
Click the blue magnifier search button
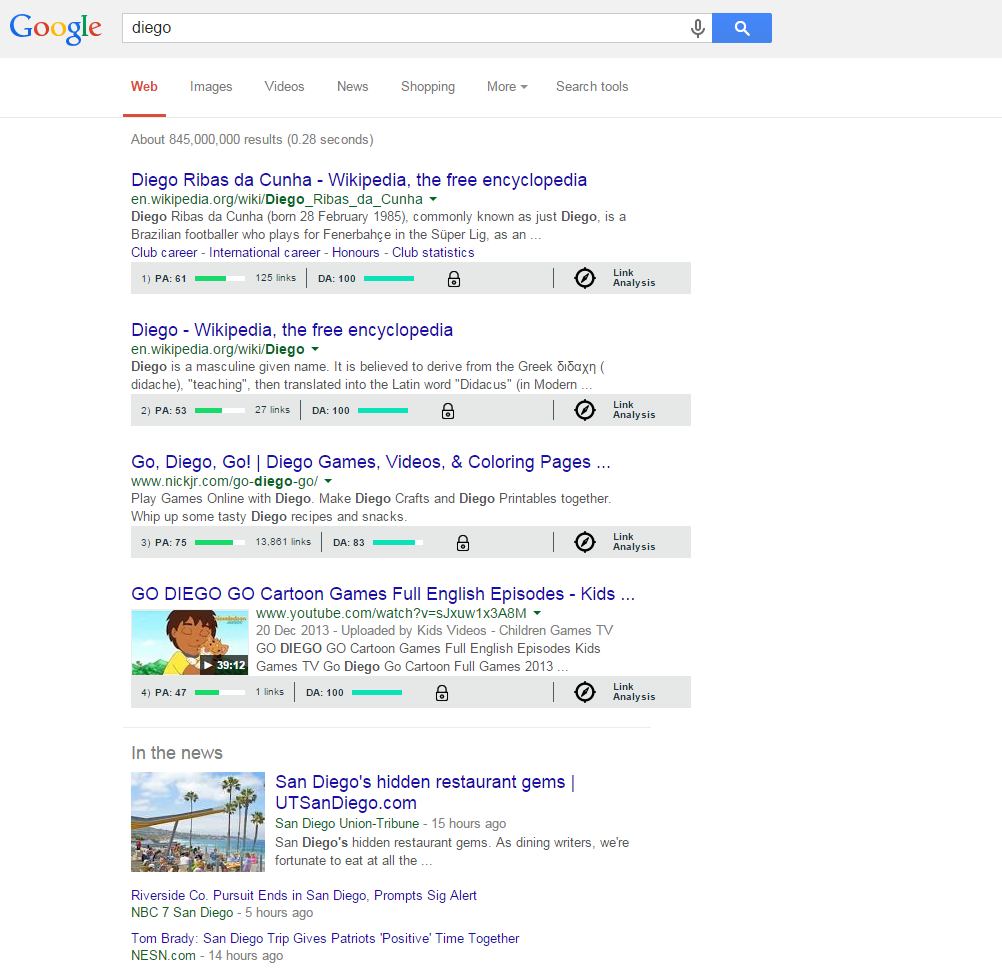pos(742,28)
